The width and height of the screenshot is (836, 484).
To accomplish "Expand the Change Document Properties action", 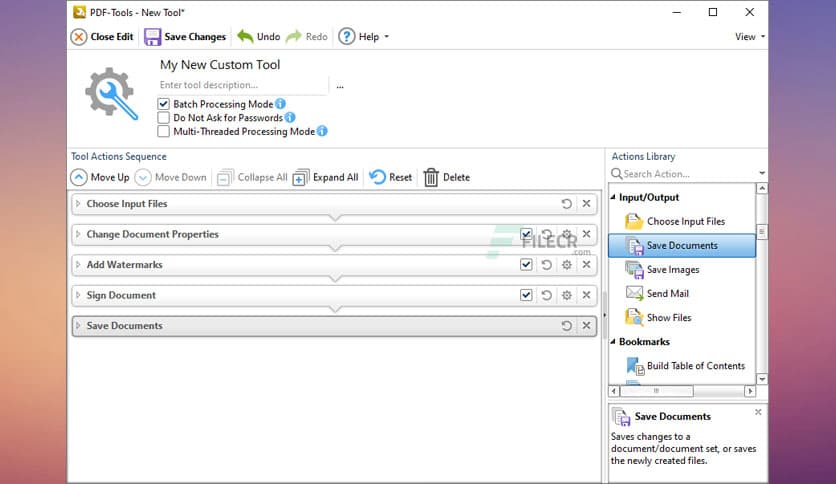I will [x=78, y=234].
